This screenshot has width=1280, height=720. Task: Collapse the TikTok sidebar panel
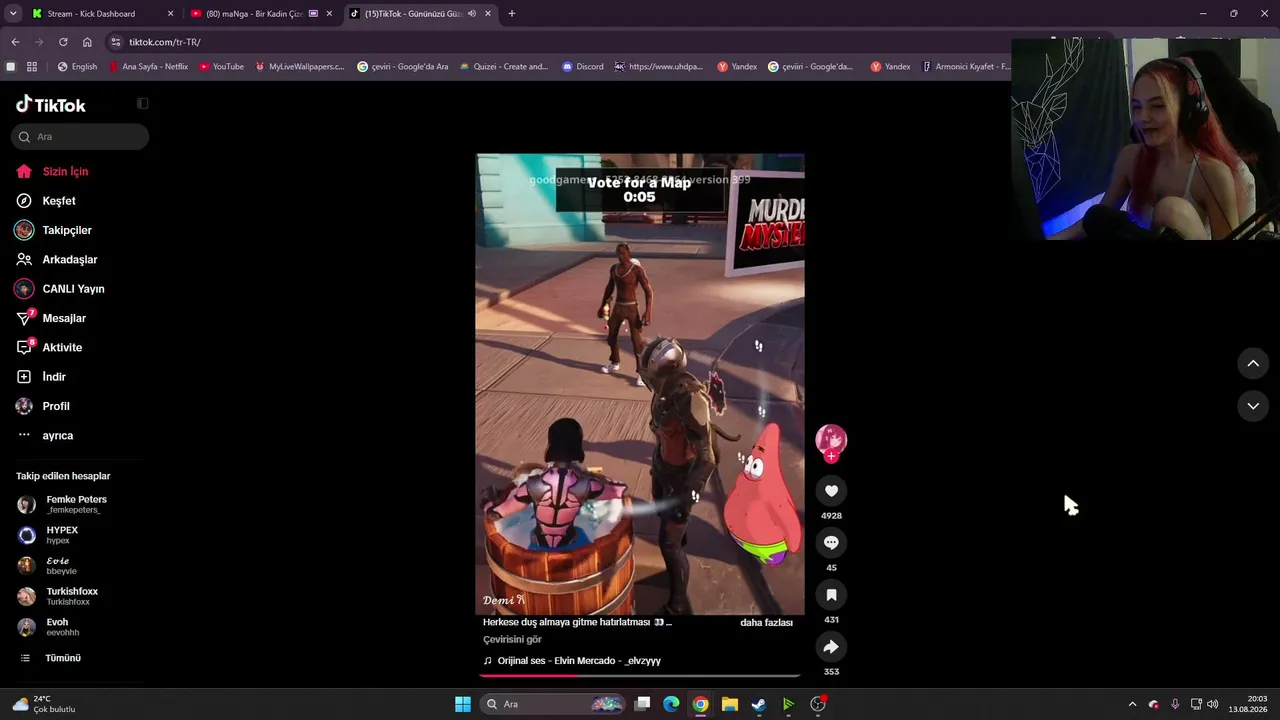pyautogui.click(x=142, y=104)
